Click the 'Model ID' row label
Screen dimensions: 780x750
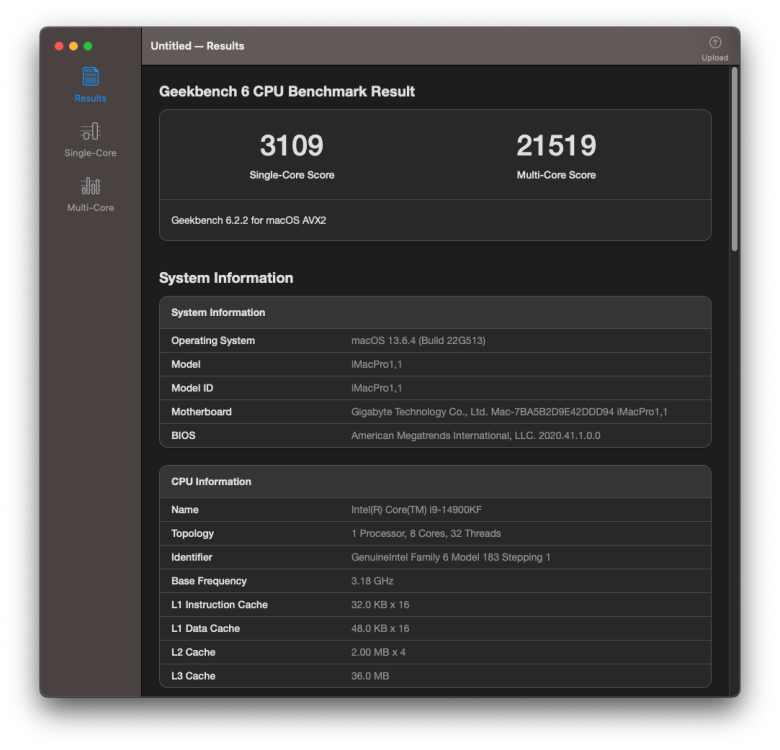click(192, 388)
